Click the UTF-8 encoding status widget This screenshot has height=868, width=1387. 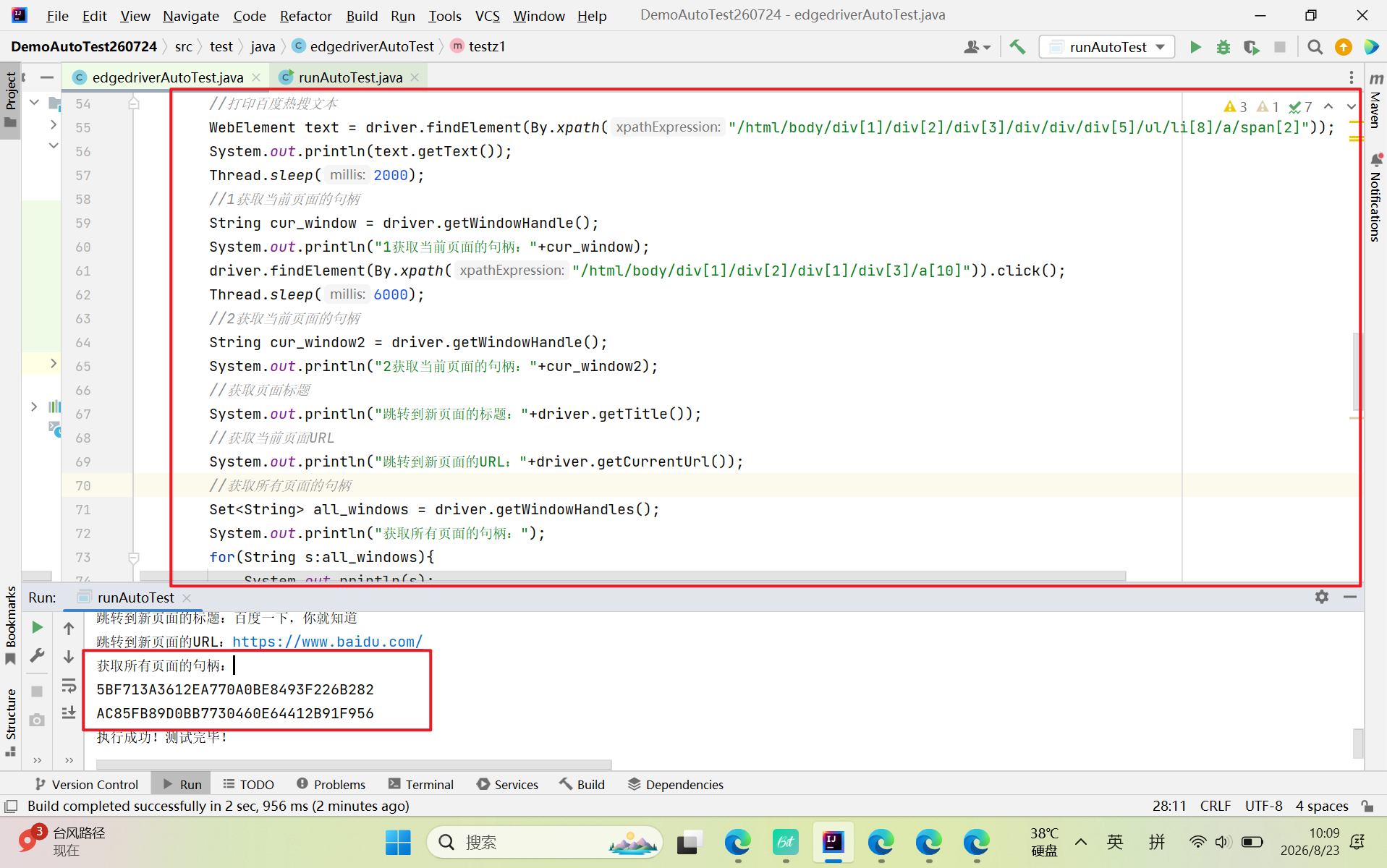(1263, 806)
